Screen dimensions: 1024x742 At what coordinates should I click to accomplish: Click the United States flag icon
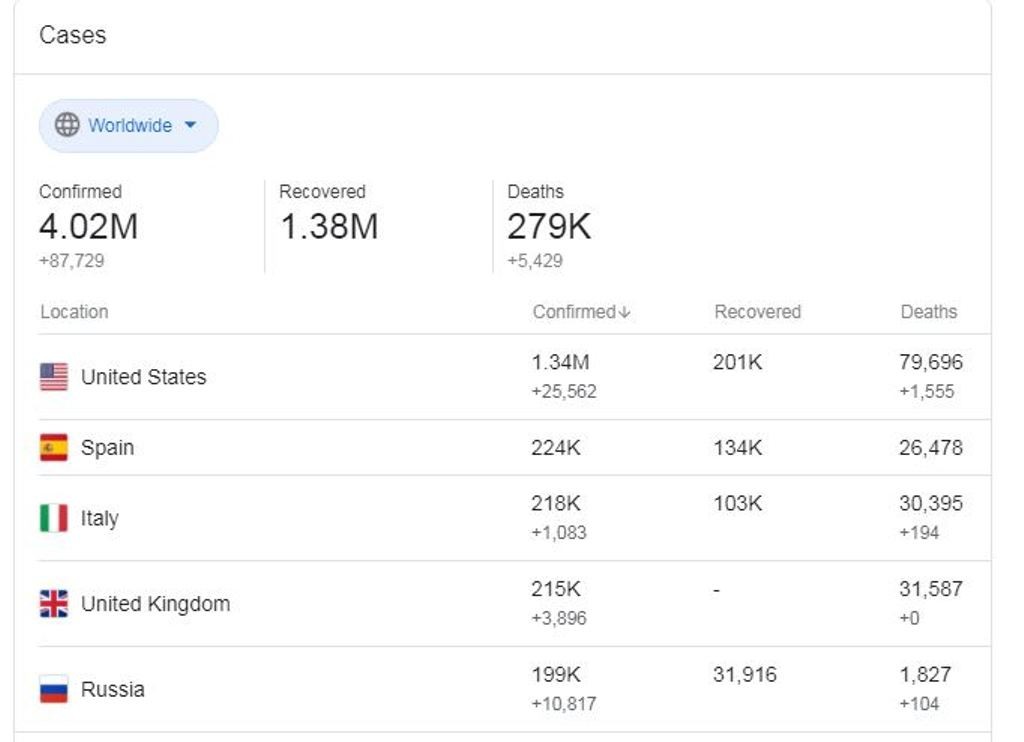click(54, 377)
